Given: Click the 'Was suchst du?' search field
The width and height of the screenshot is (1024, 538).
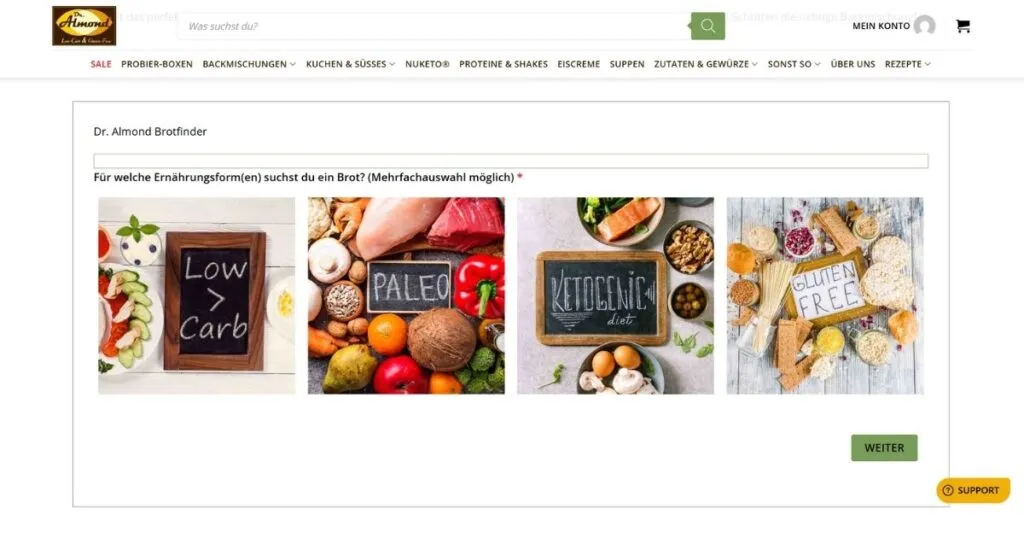Looking at the screenshot, I should coord(434,26).
